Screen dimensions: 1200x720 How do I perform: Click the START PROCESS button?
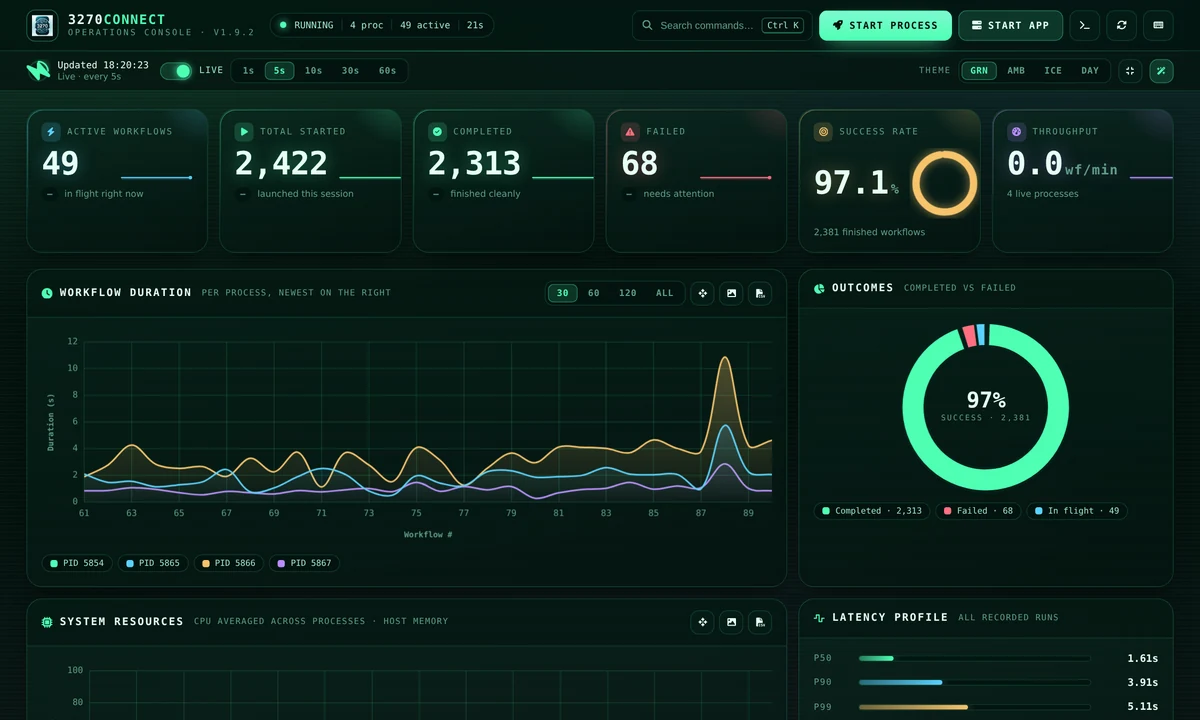885,26
